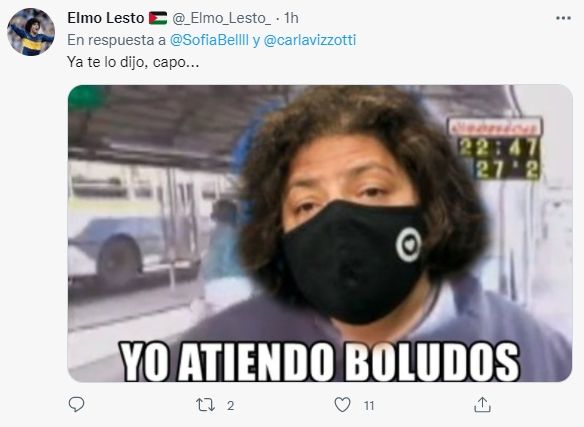Click the 22:47 clock overlay in the meme
Image resolution: width=584 pixels, height=427 pixels.
(498, 148)
